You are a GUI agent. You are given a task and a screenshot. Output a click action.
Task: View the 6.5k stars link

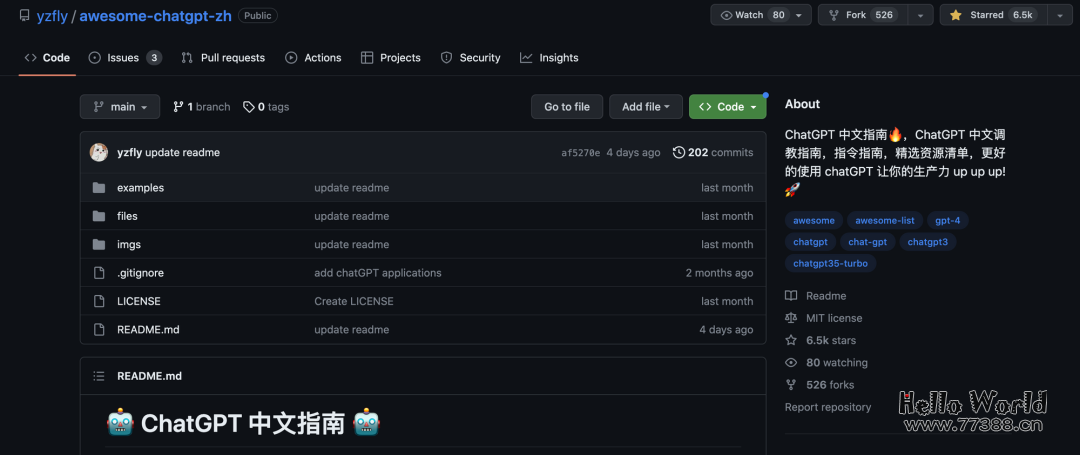pos(821,340)
